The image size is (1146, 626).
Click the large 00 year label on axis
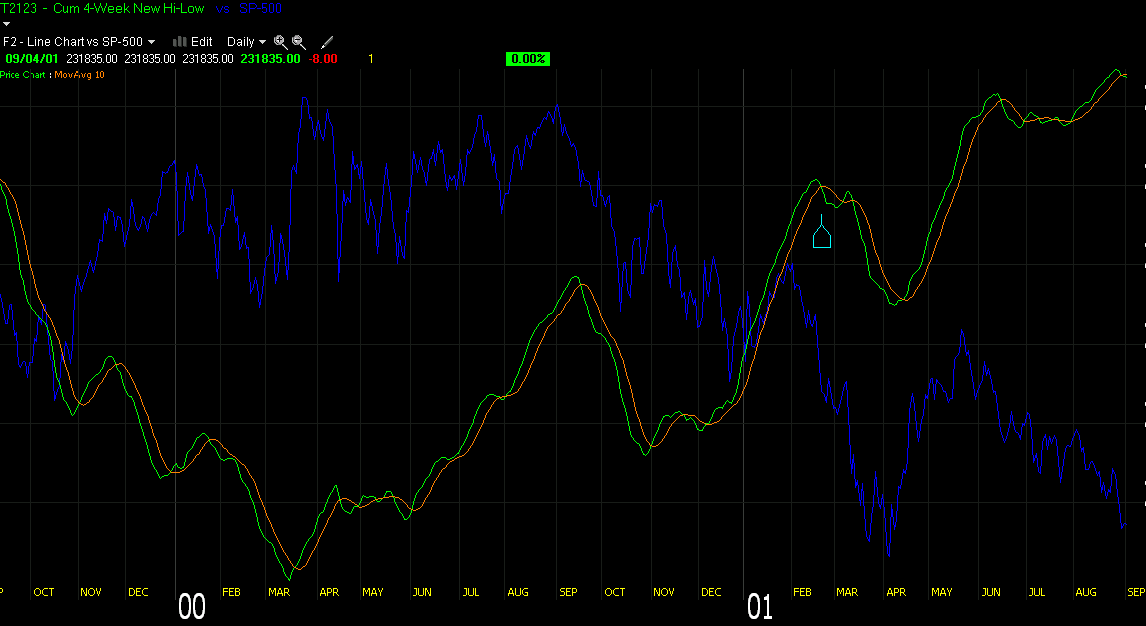click(x=192, y=607)
